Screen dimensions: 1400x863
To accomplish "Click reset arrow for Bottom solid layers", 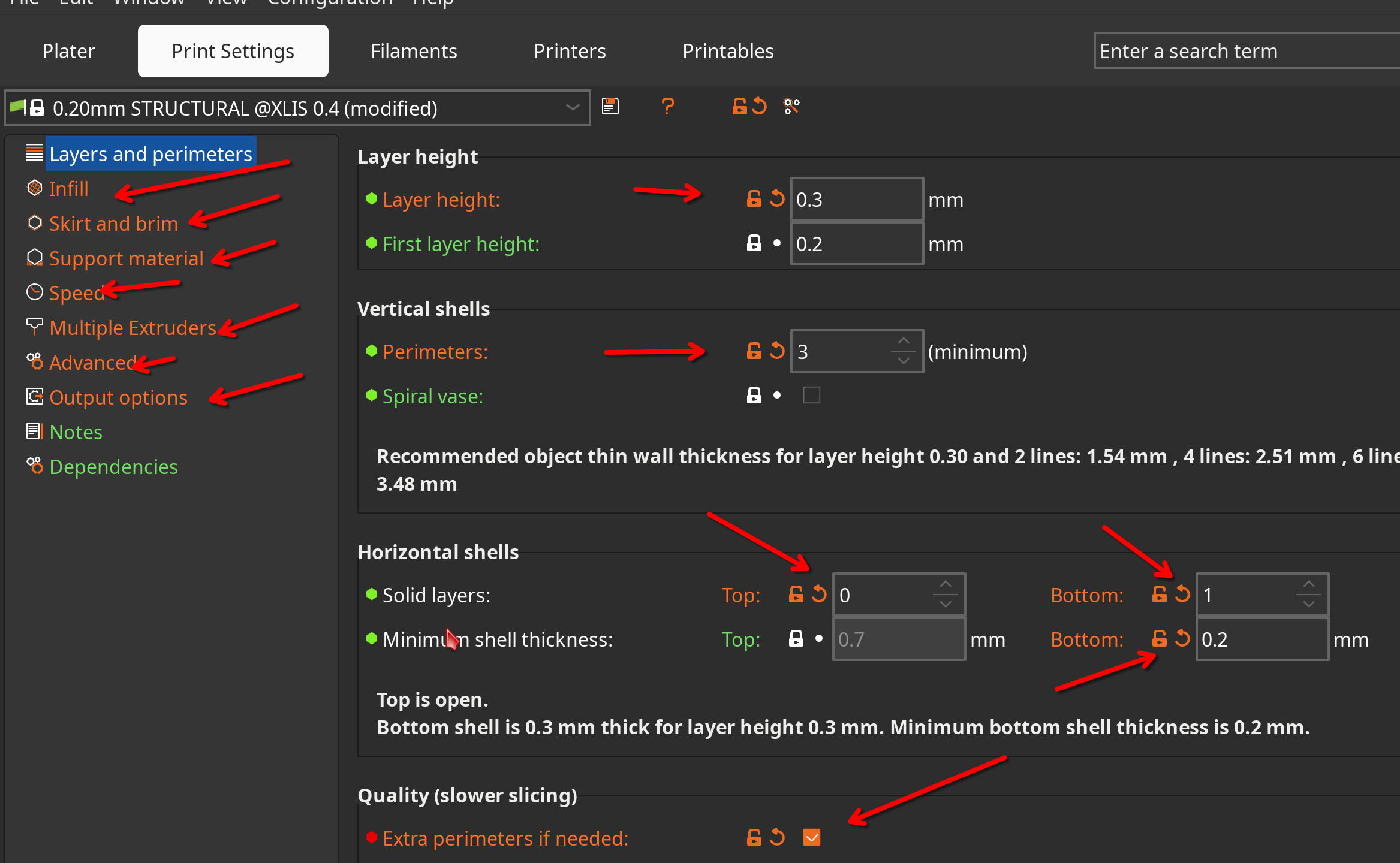I will coord(1182,594).
